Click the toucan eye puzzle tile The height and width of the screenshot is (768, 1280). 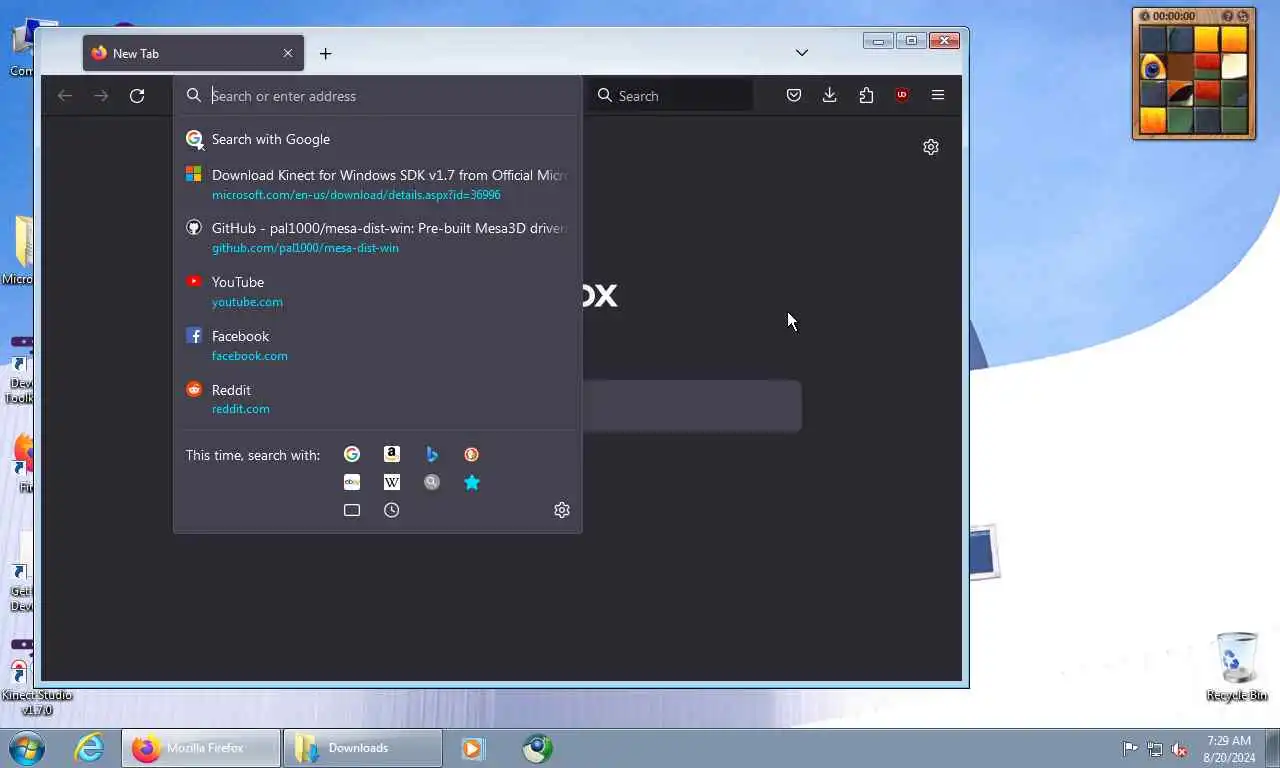(1153, 67)
